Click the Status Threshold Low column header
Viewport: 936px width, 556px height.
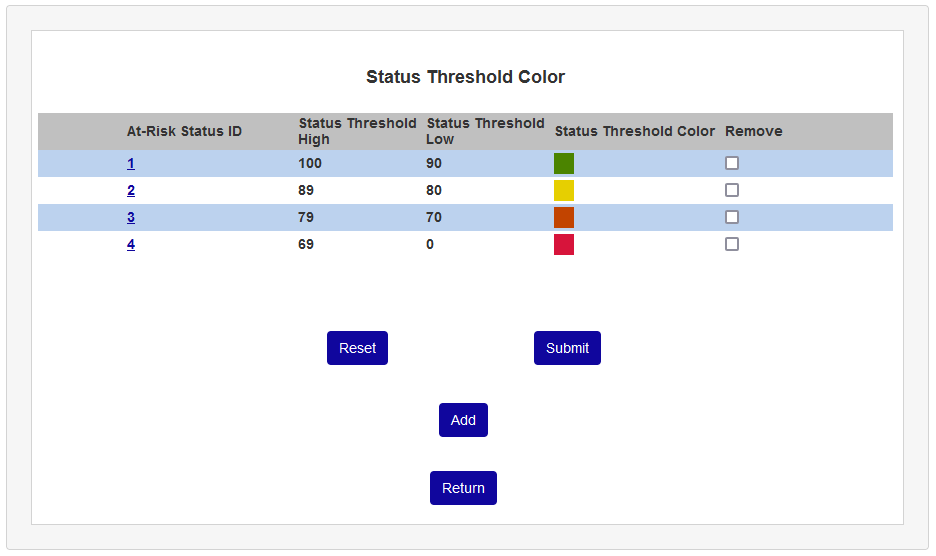click(x=485, y=131)
